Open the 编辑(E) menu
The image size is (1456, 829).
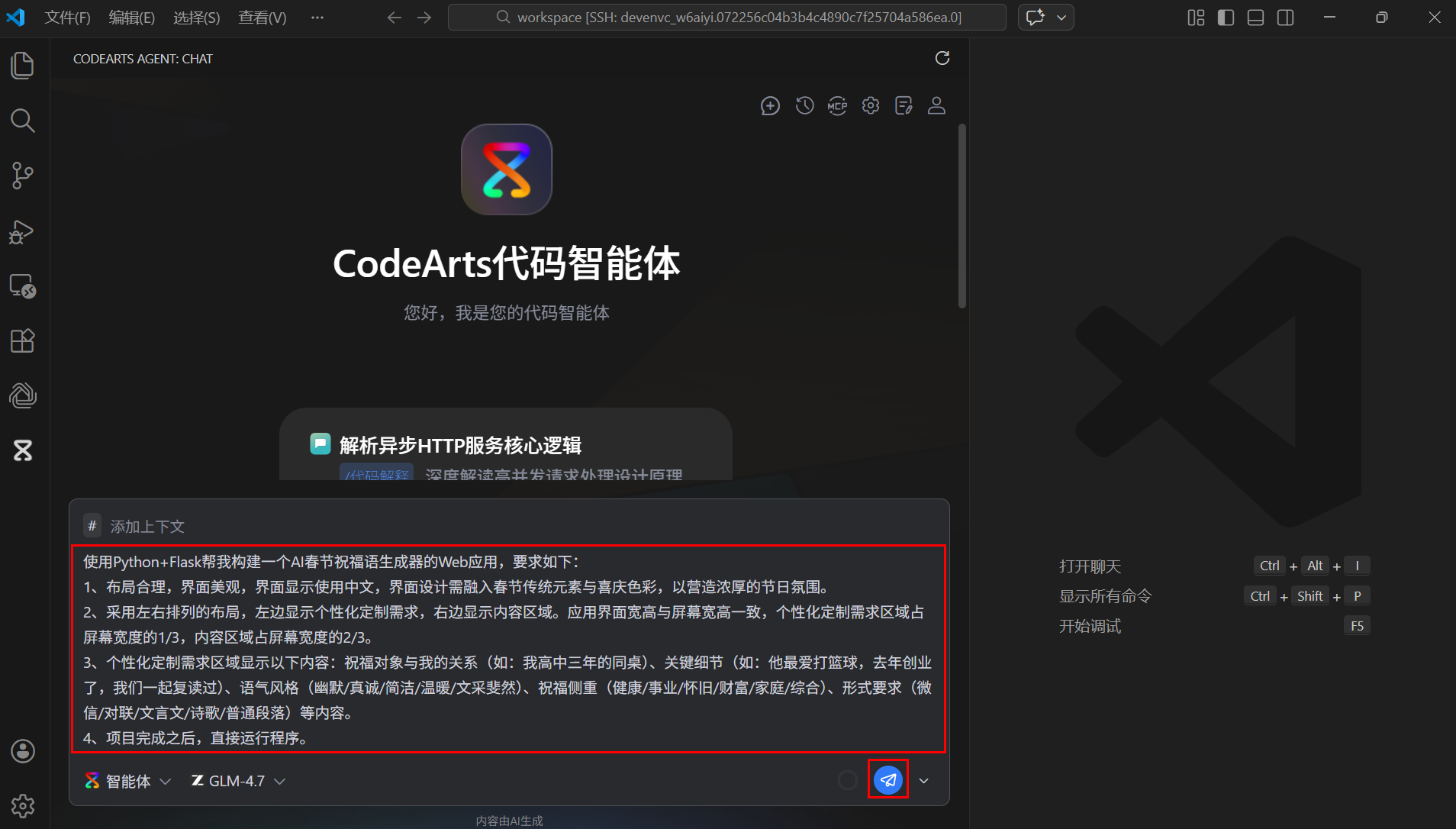click(x=131, y=18)
